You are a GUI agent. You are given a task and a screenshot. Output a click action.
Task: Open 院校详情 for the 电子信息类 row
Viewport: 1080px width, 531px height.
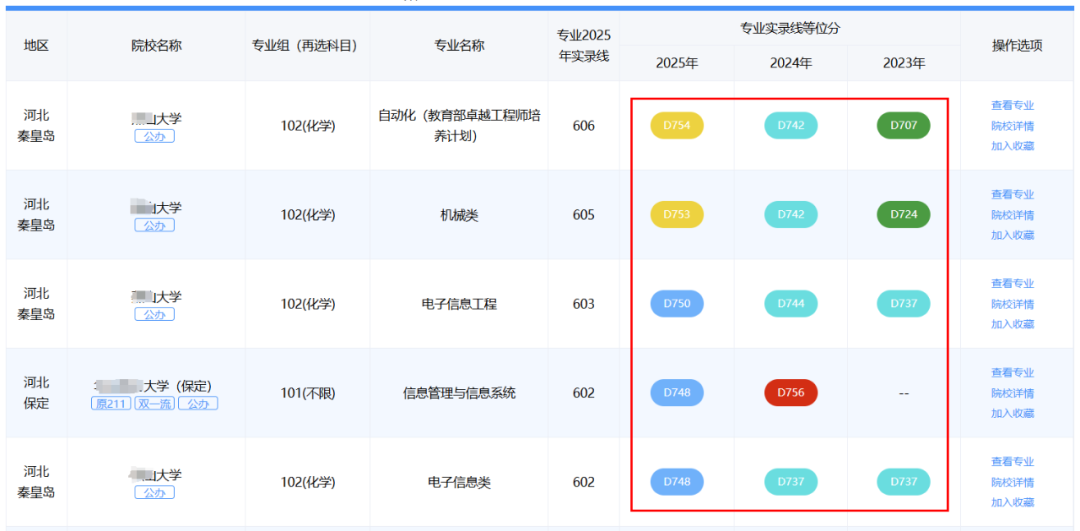(1012, 482)
